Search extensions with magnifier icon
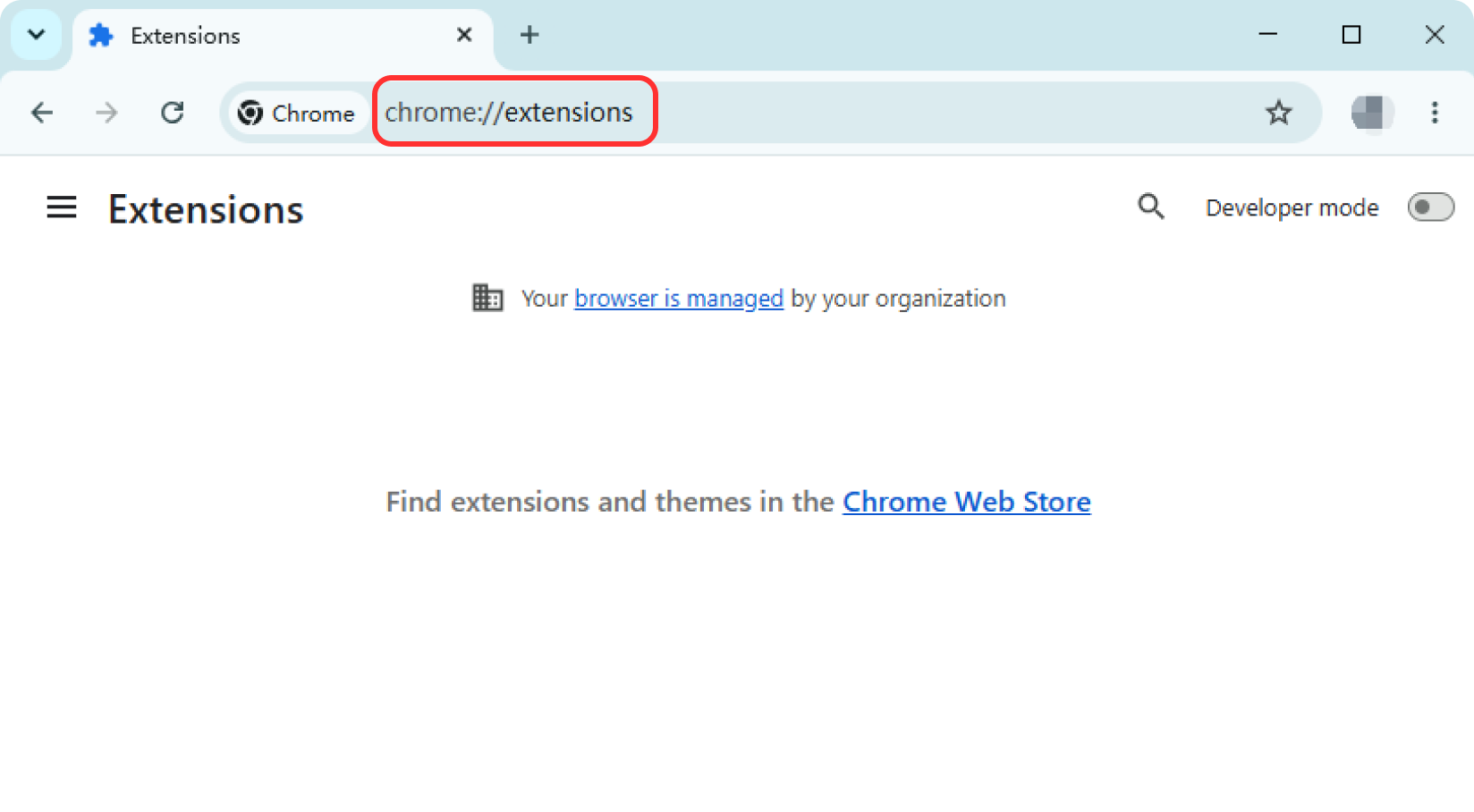Image resolution: width=1474 pixels, height=812 pixels. point(1151,207)
